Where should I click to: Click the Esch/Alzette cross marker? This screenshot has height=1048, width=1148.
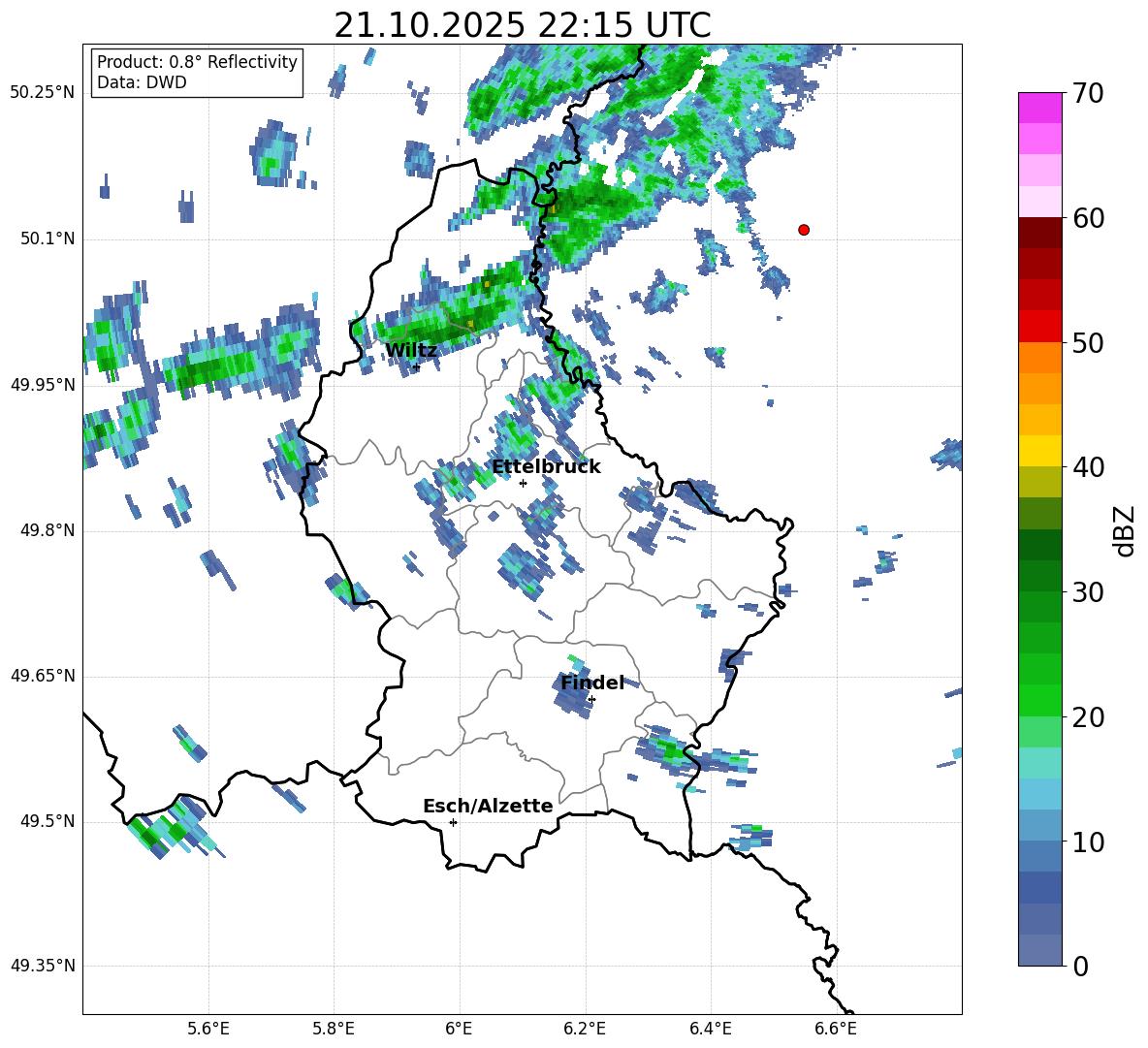click(453, 822)
